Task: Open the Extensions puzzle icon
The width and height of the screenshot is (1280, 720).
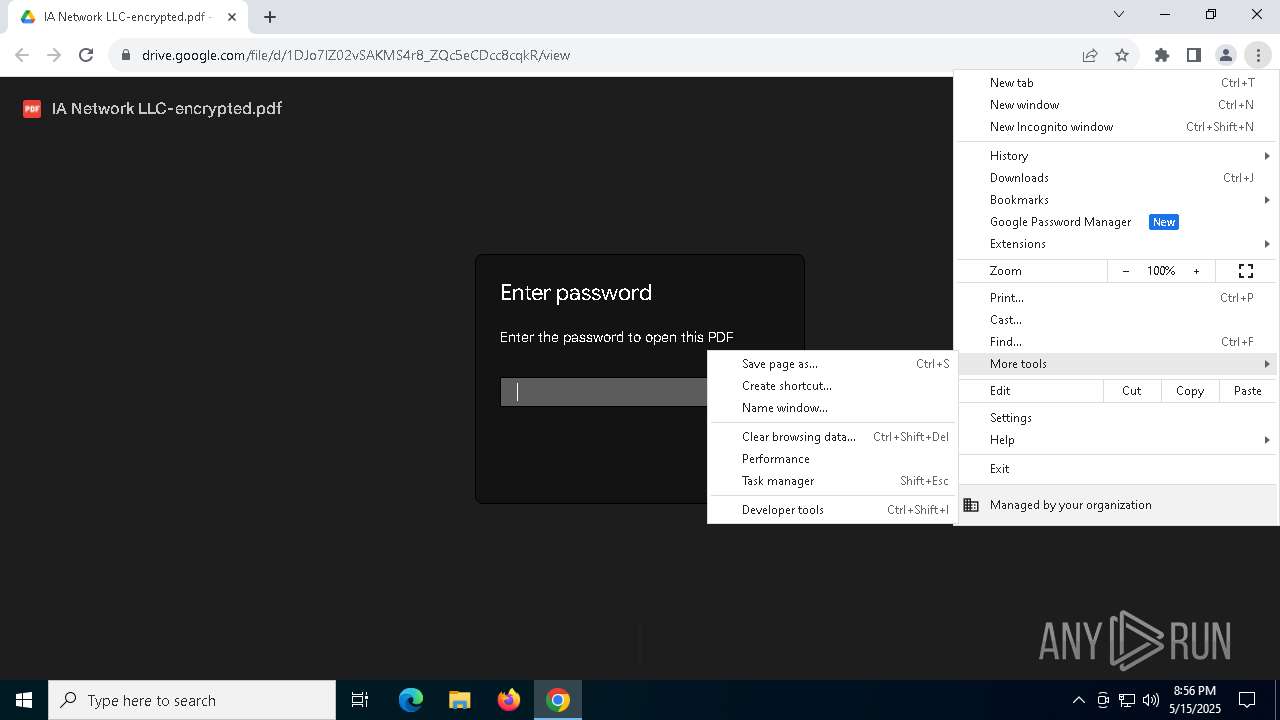Action: coord(1162,55)
